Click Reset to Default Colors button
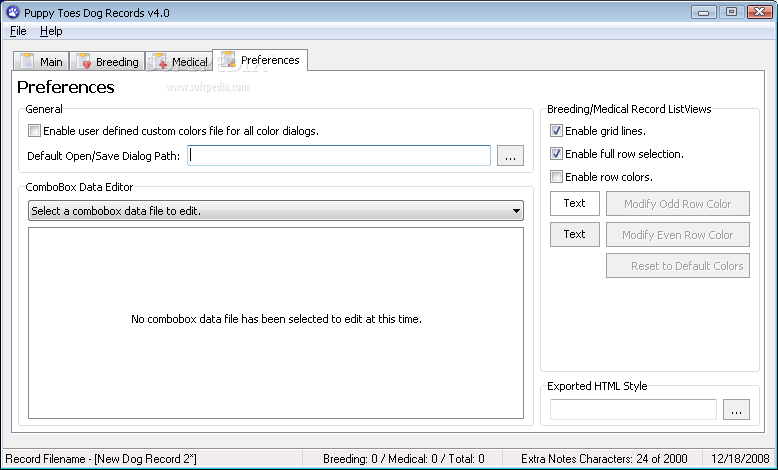778x470 pixels. coord(678,266)
